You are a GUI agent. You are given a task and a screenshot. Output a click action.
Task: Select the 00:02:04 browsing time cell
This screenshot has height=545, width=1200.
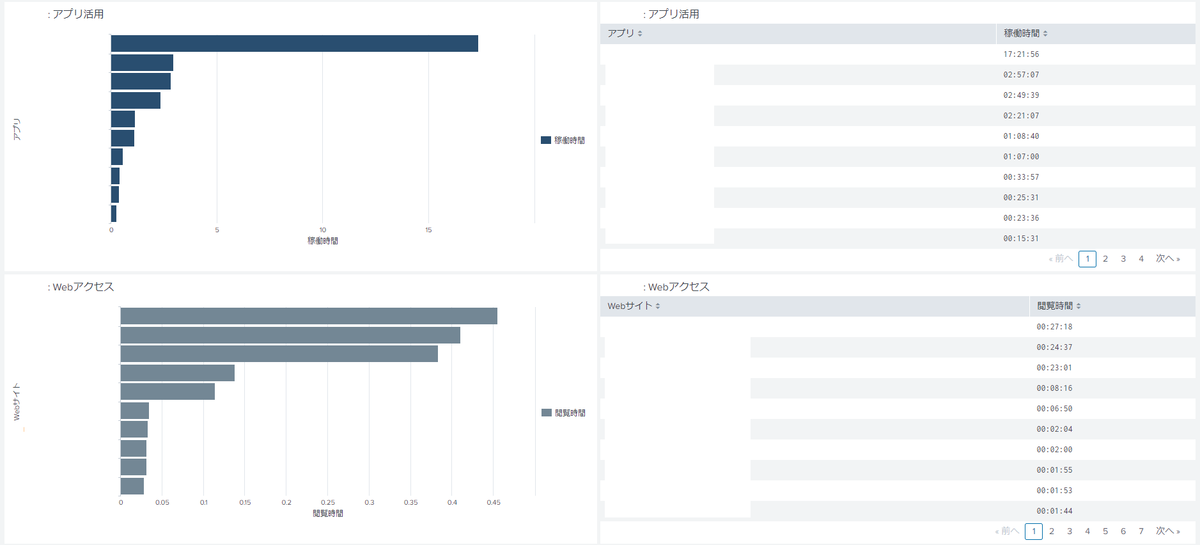click(1055, 429)
